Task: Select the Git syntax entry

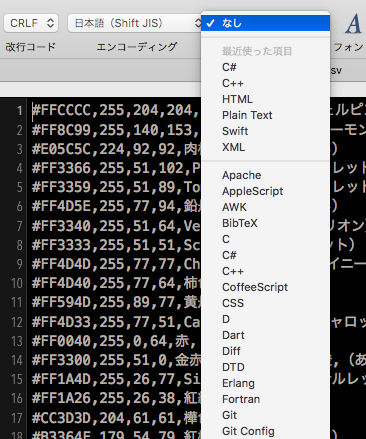Action: click(x=265, y=415)
